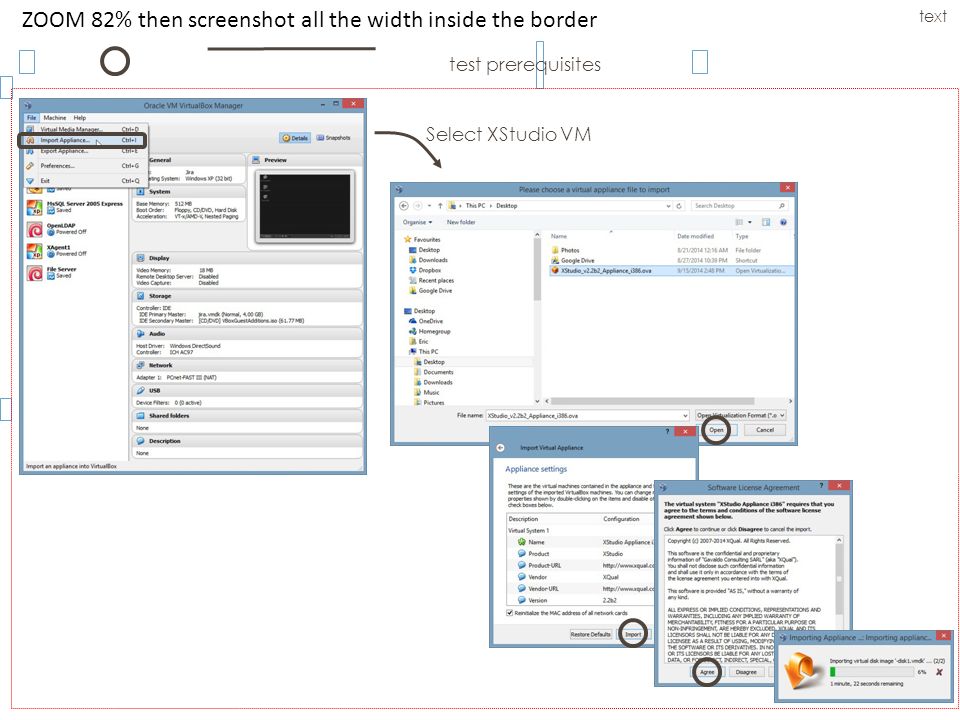The image size is (960, 720).
Task: Open the recent locations dropdown arrow
Action: pos(429,206)
